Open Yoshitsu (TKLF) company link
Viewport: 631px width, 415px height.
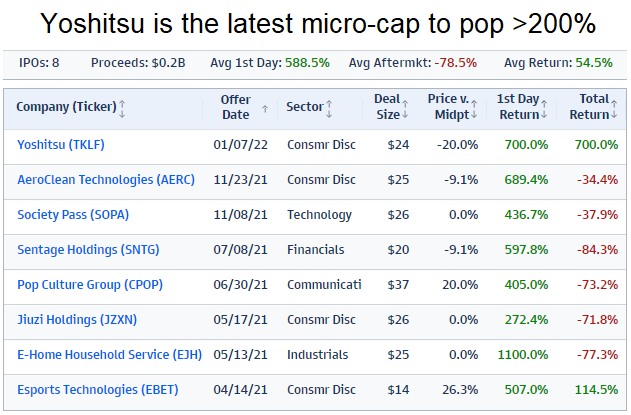coord(61,144)
